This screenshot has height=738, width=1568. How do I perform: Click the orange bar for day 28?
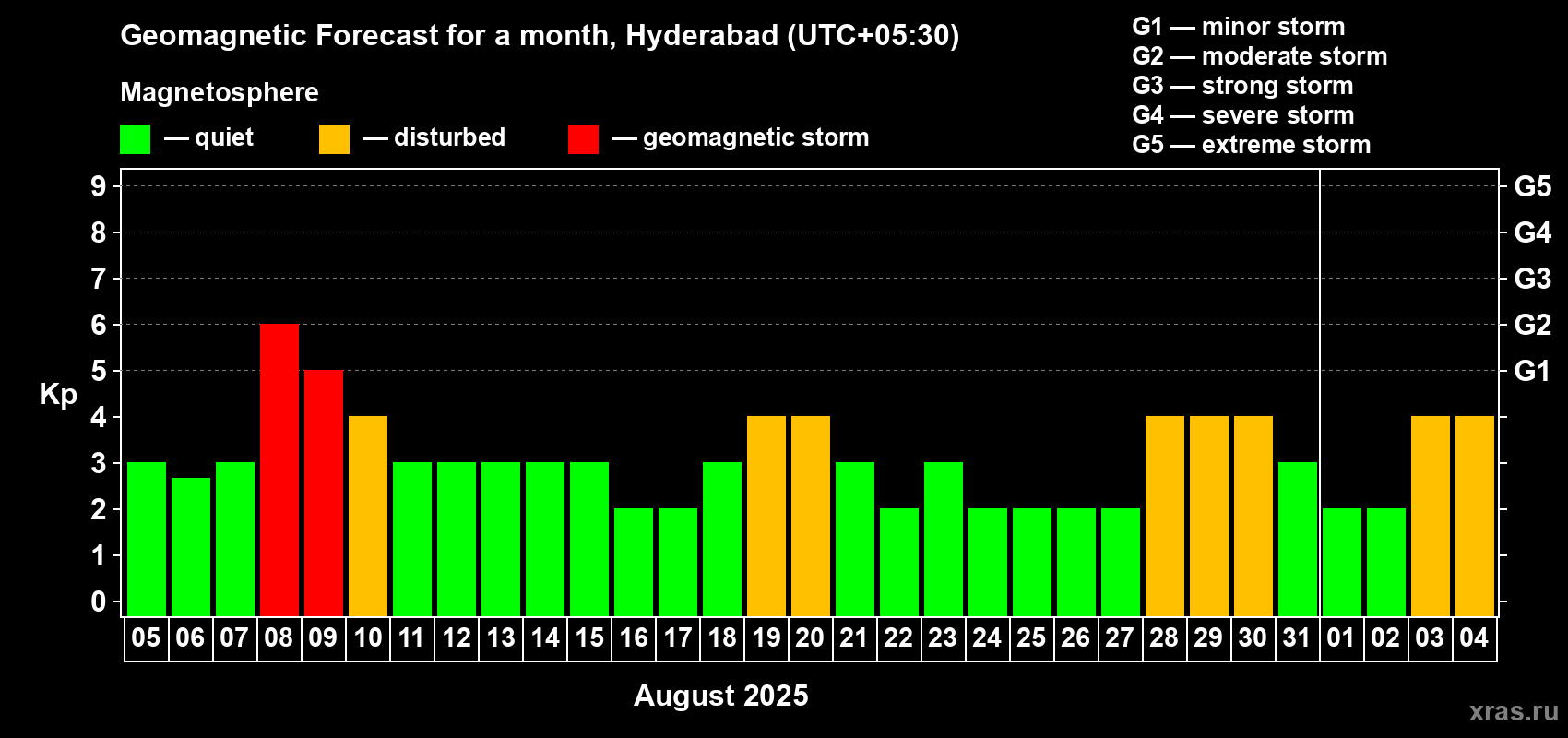click(1165, 516)
